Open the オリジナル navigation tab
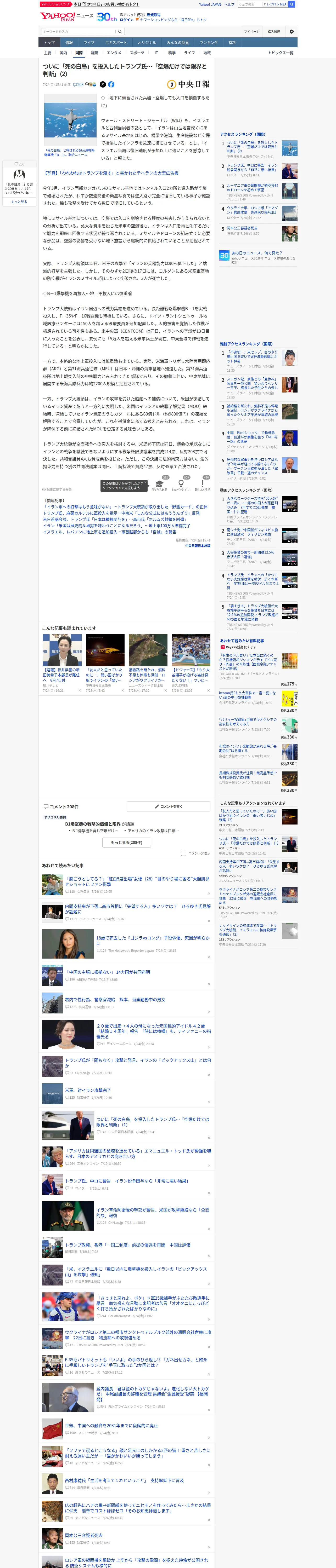This screenshot has width=336, height=1568. click(147, 43)
